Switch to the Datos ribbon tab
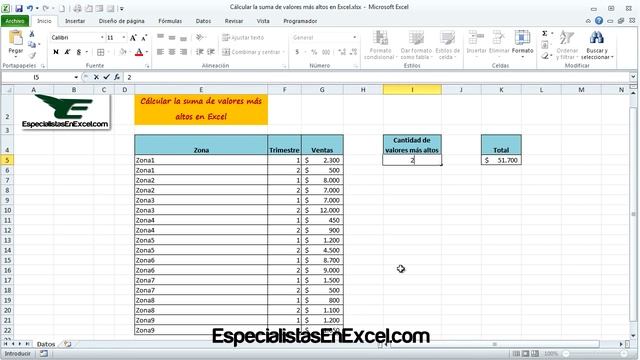The width and height of the screenshot is (640, 360). (203, 21)
